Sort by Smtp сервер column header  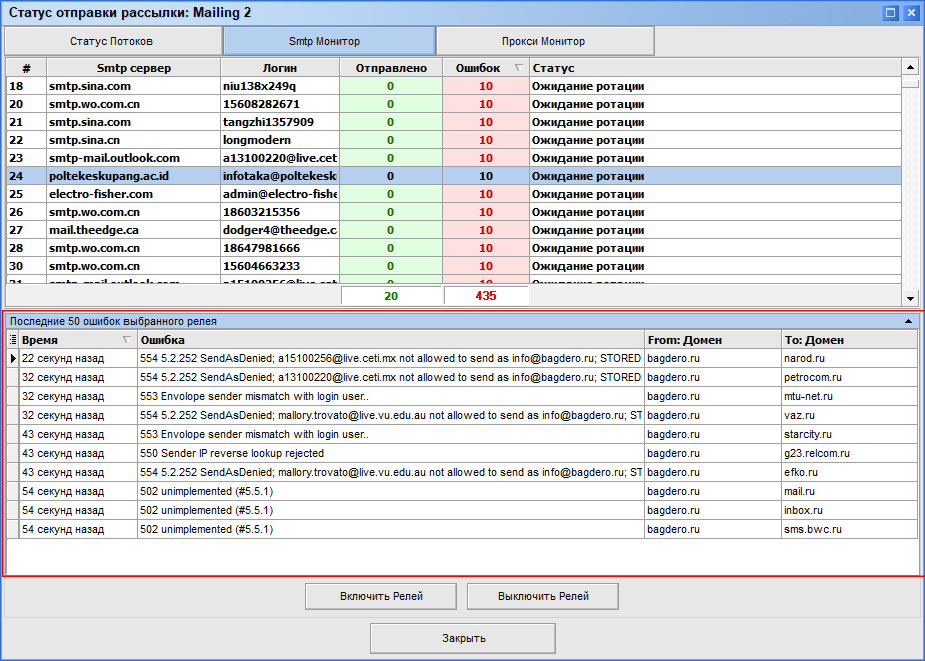[134, 67]
